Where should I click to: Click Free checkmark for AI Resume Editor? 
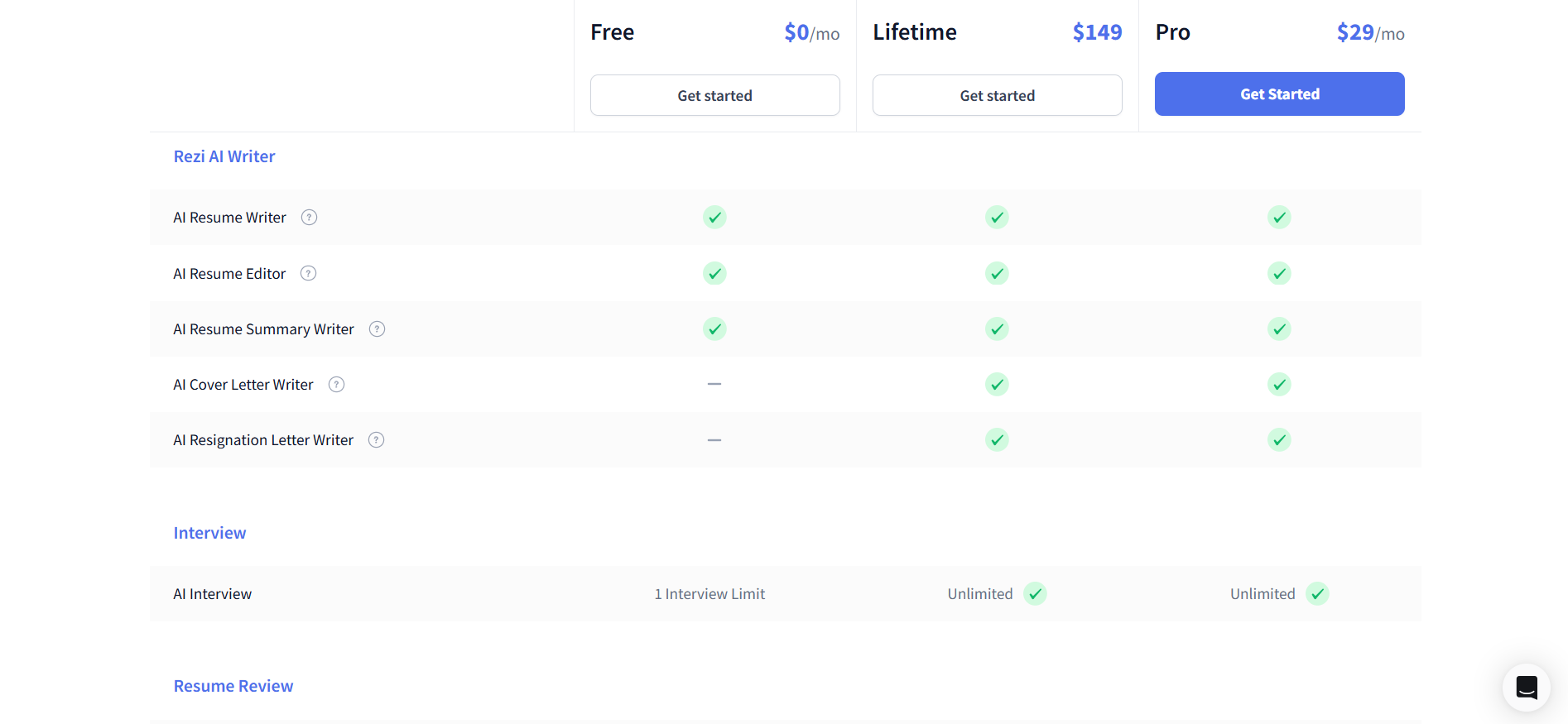point(714,273)
